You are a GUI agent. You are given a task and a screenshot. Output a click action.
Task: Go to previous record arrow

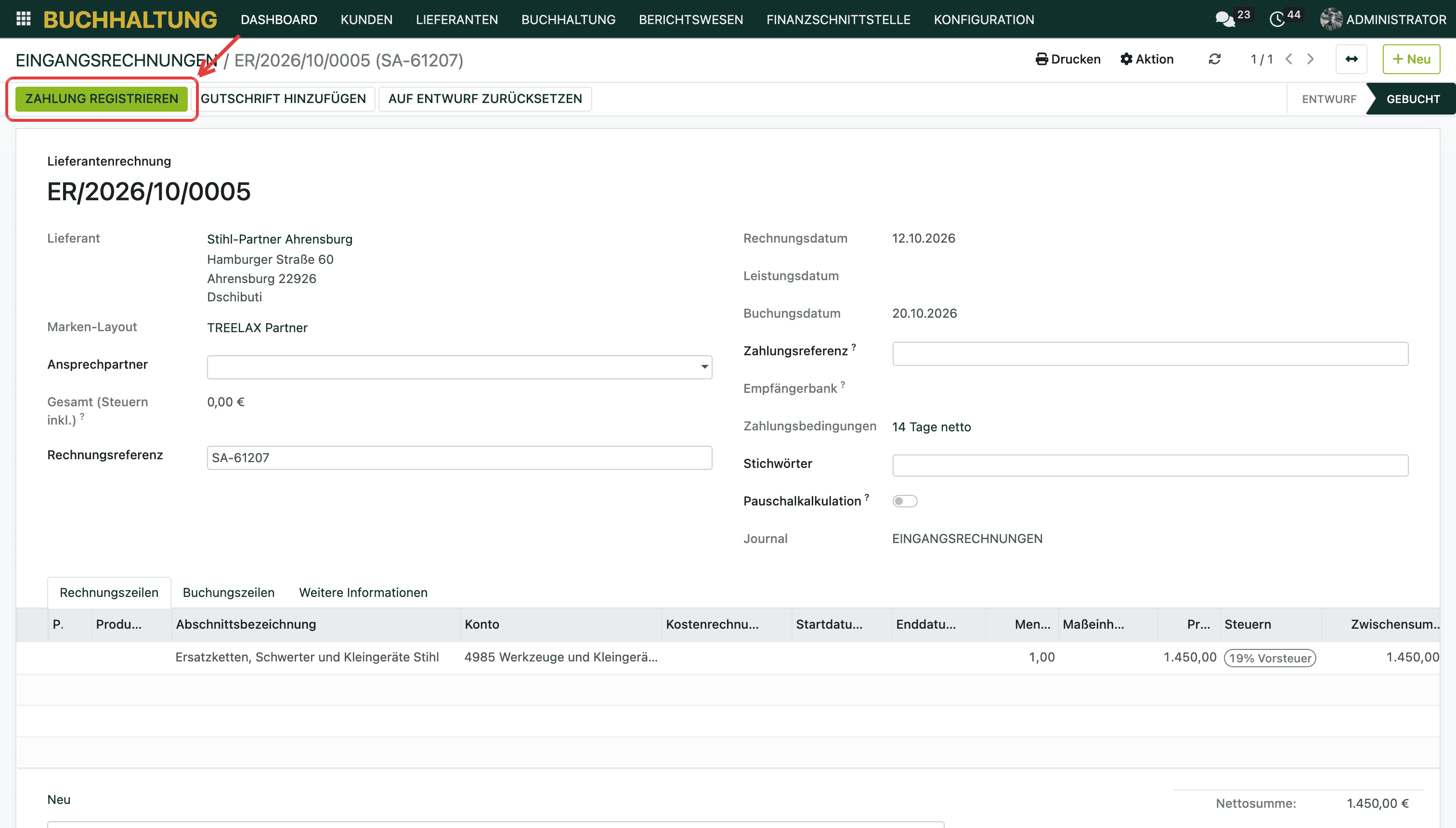coord(1289,59)
